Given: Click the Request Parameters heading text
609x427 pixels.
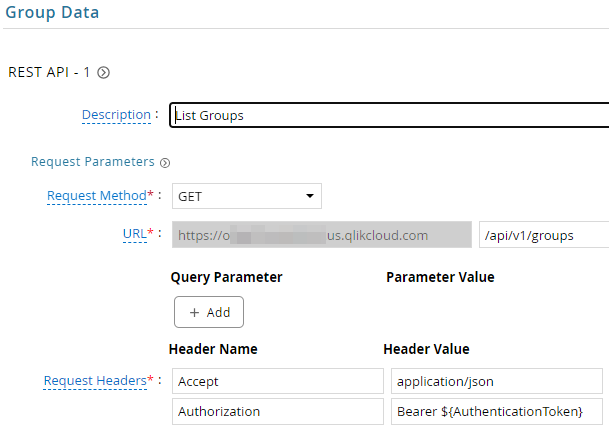Looking at the screenshot, I should pyautogui.click(x=93, y=162).
